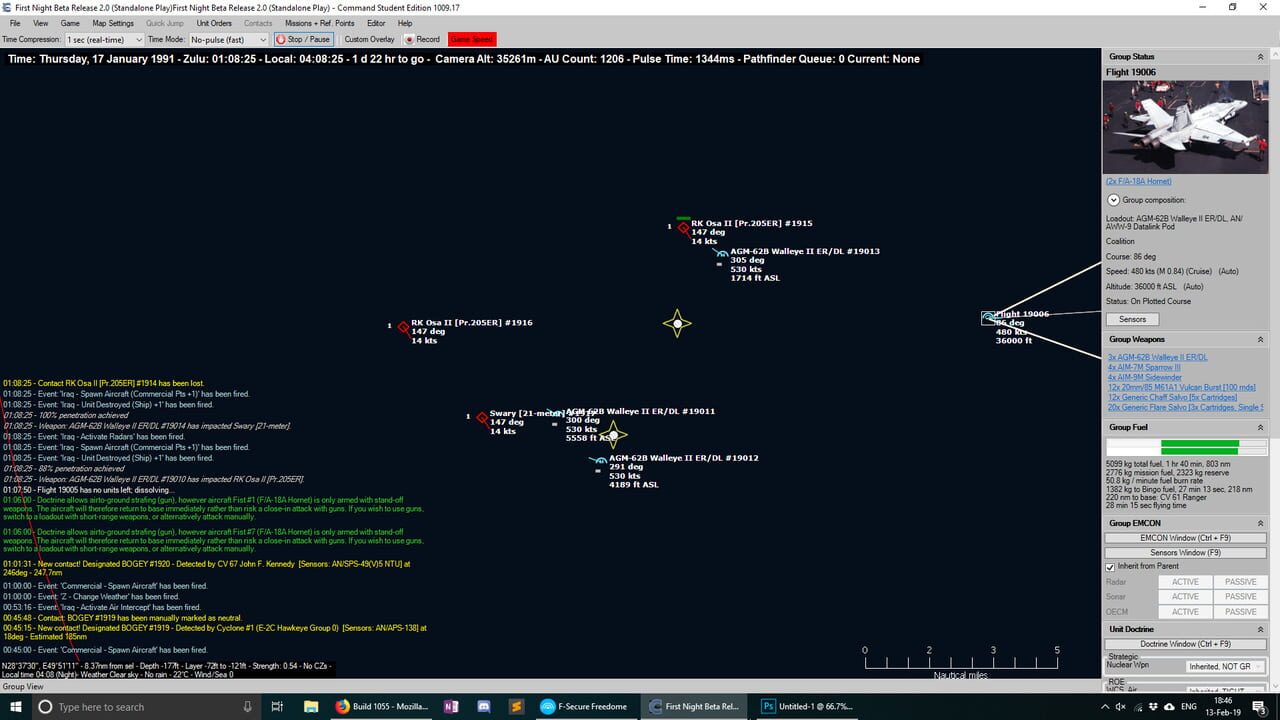
Task: Click the Game Speed red indicator
Action: pyautogui.click(x=470, y=39)
